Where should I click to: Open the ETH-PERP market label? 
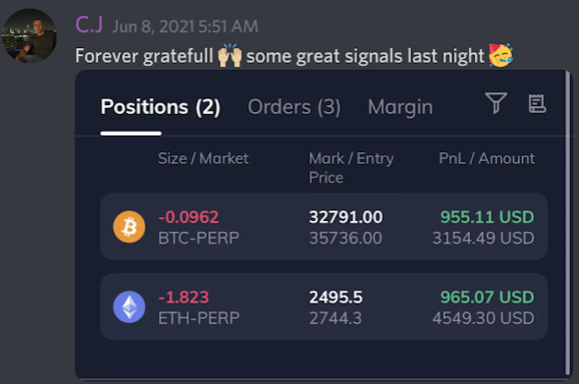tap(199, 318)
